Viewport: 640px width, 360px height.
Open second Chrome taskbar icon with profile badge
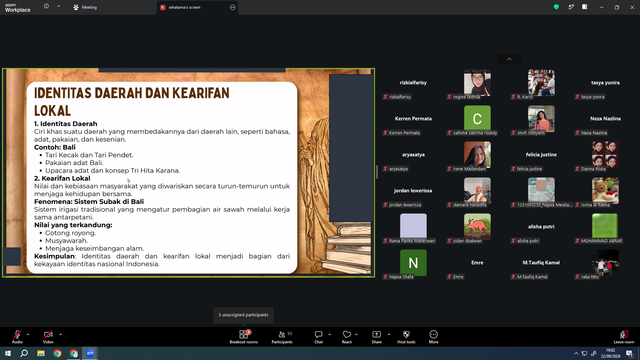[74, 353]
